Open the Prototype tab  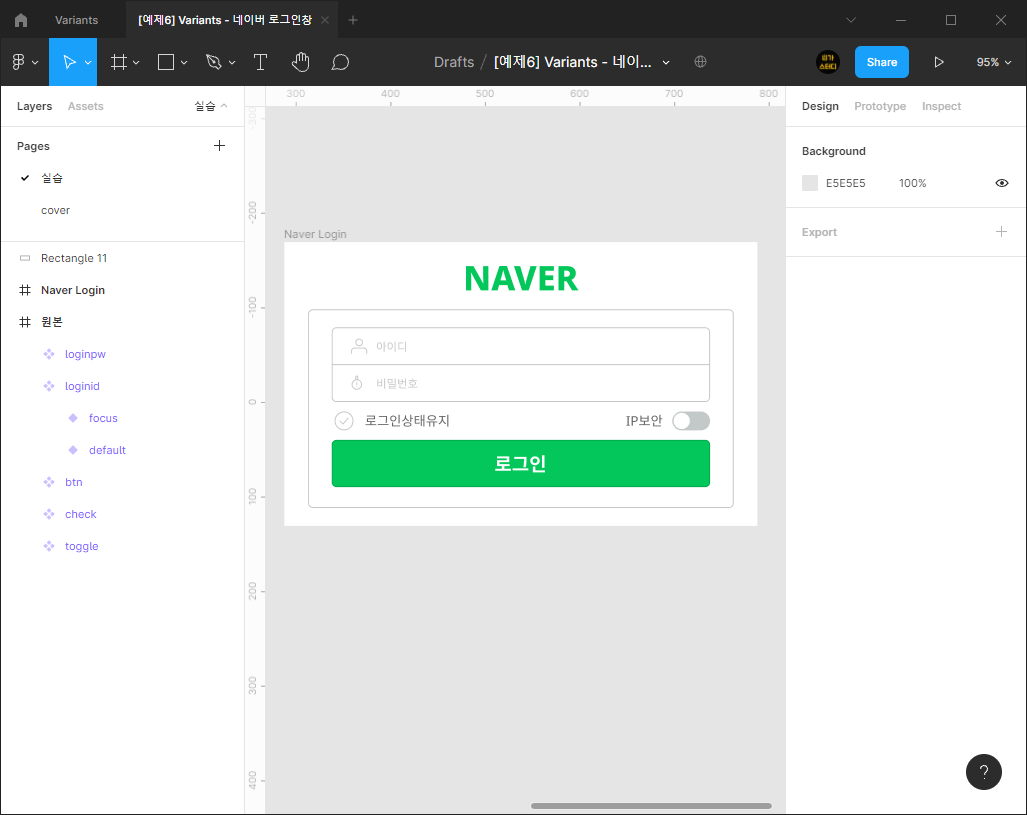tap(880, 106)
